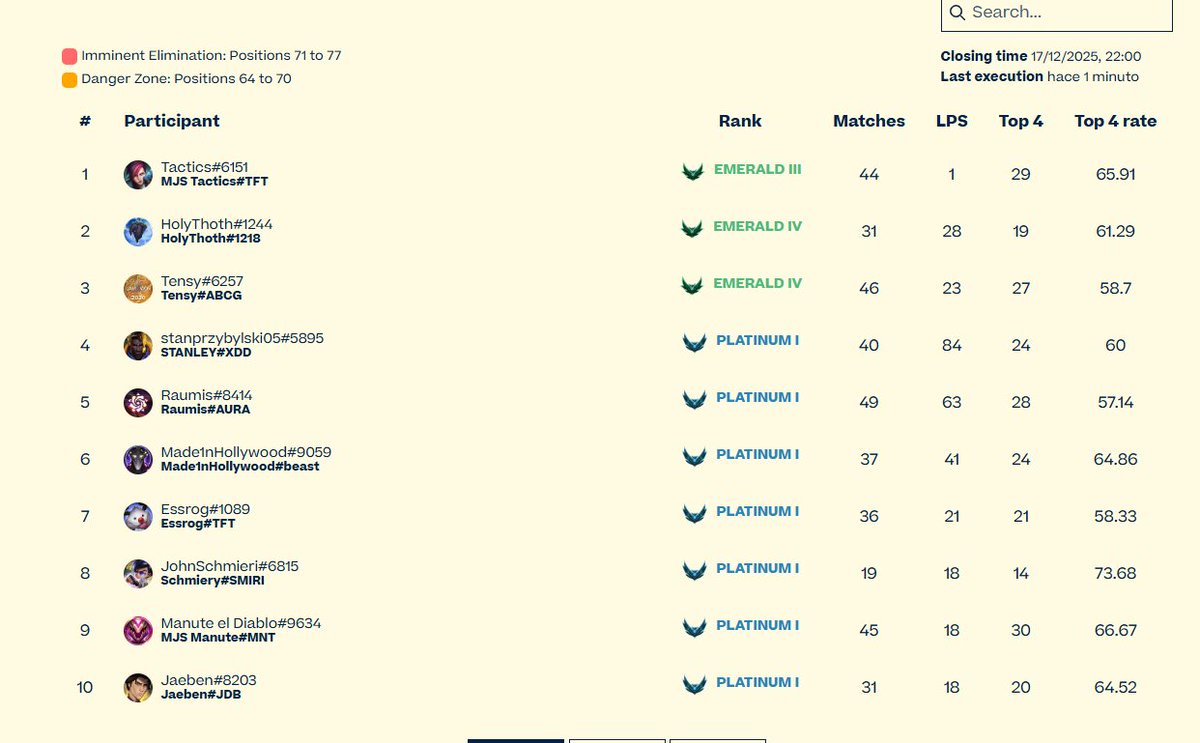Click Platinum I emblem in JohnSchmieri row

click(x=695, y=571)
